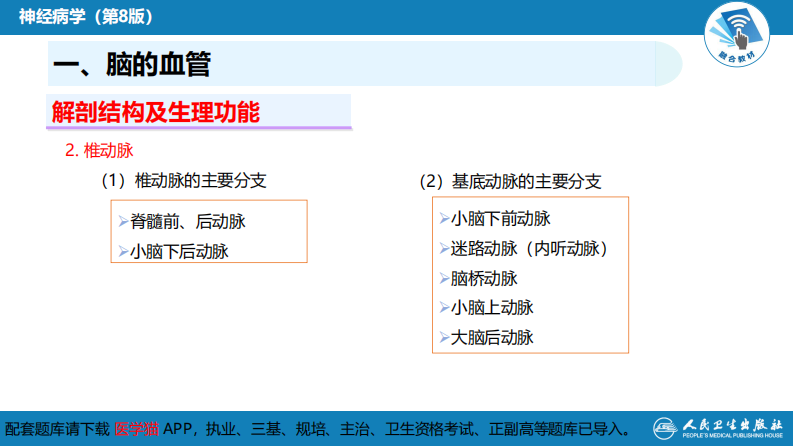Click the red 医学猫 text in footer

137,429
